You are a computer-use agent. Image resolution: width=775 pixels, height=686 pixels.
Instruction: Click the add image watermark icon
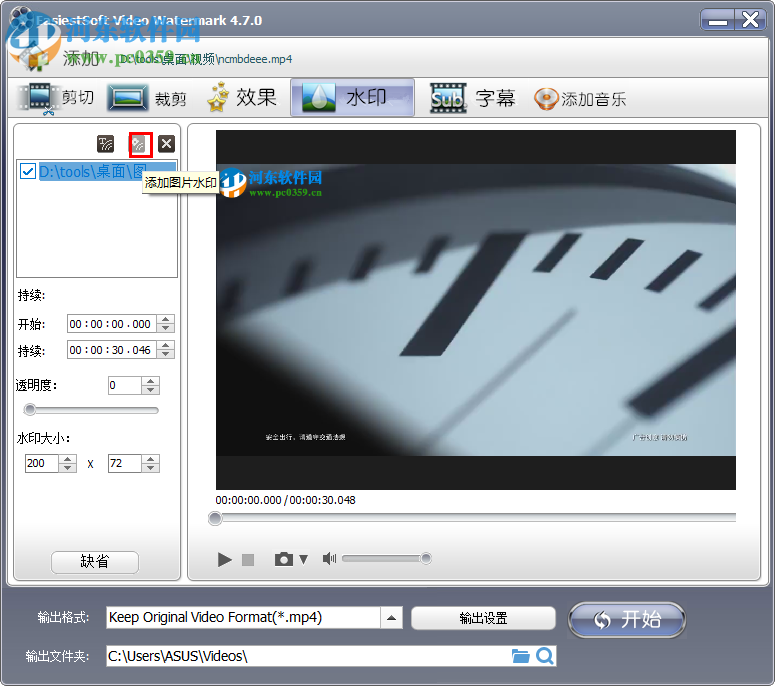coord(138,144)
